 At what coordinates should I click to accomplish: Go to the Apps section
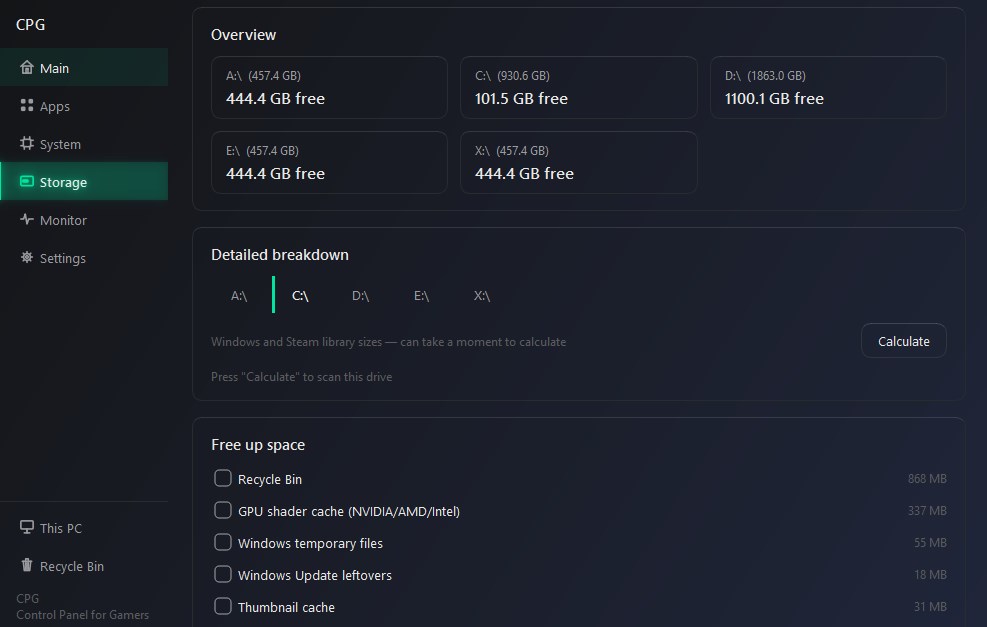click(x=55, y=106)
